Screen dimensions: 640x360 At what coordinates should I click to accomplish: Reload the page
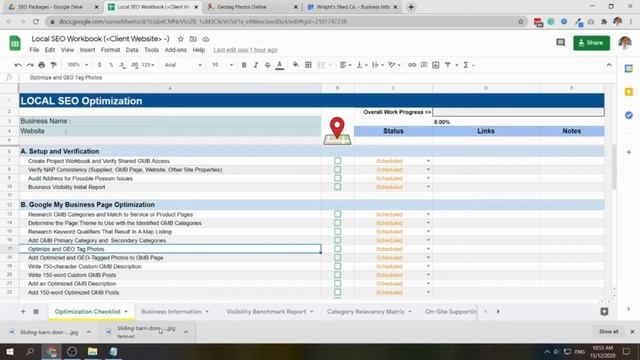(36, 21)
